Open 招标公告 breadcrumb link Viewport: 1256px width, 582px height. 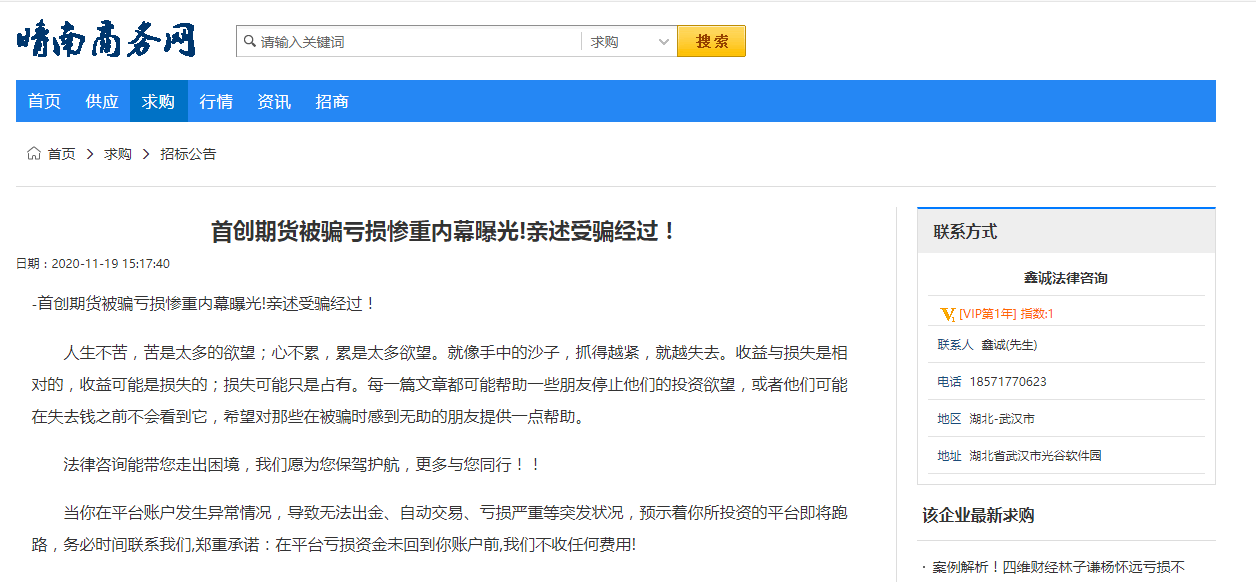pos(188,154)
